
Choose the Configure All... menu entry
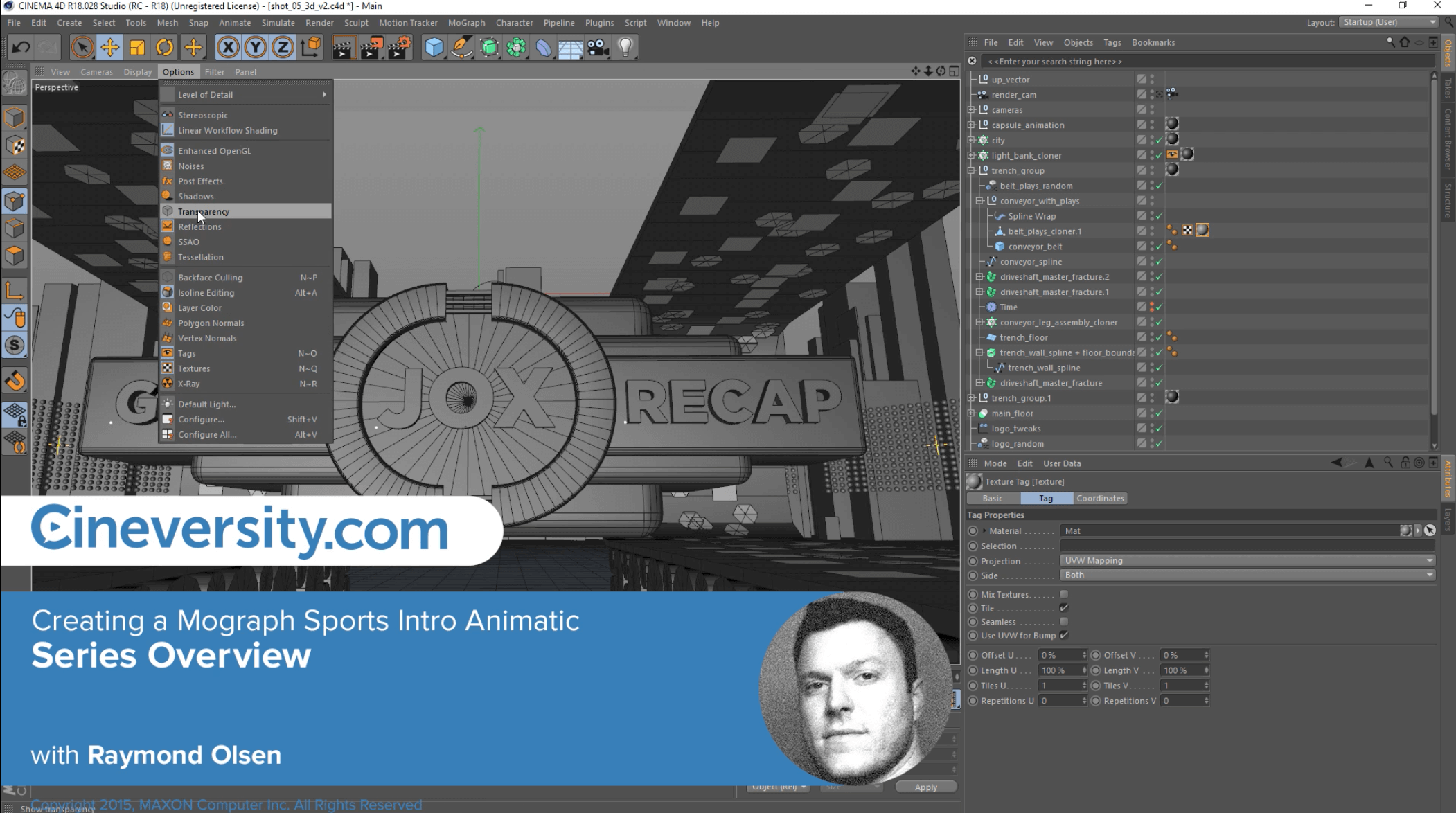pos(206,435)
